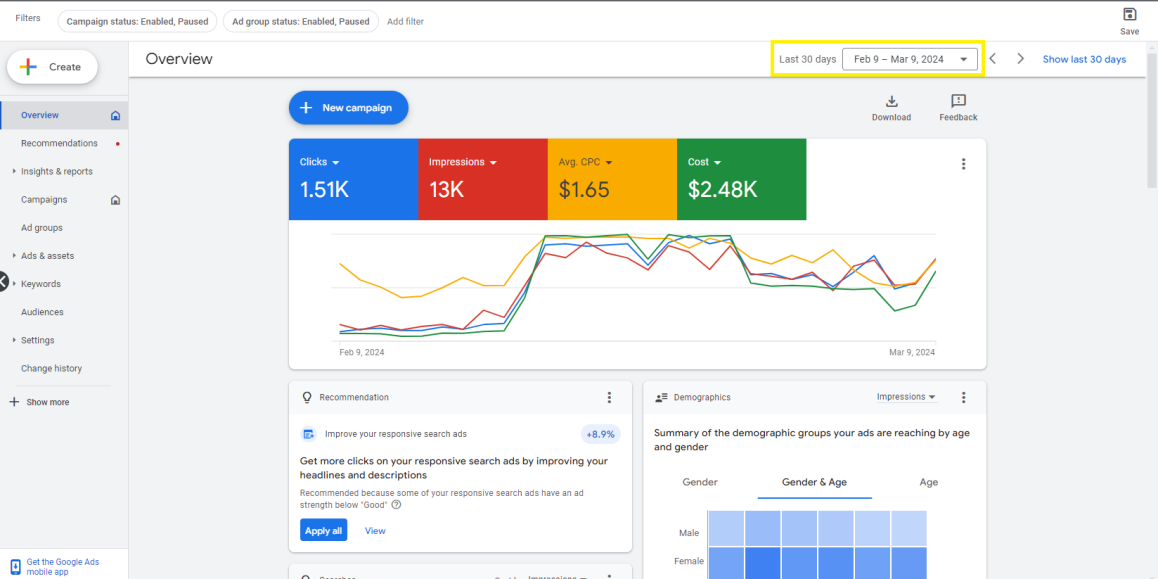The image size is (1158, 579).
Task: Click the Download icon
Action: pos(891,101)
